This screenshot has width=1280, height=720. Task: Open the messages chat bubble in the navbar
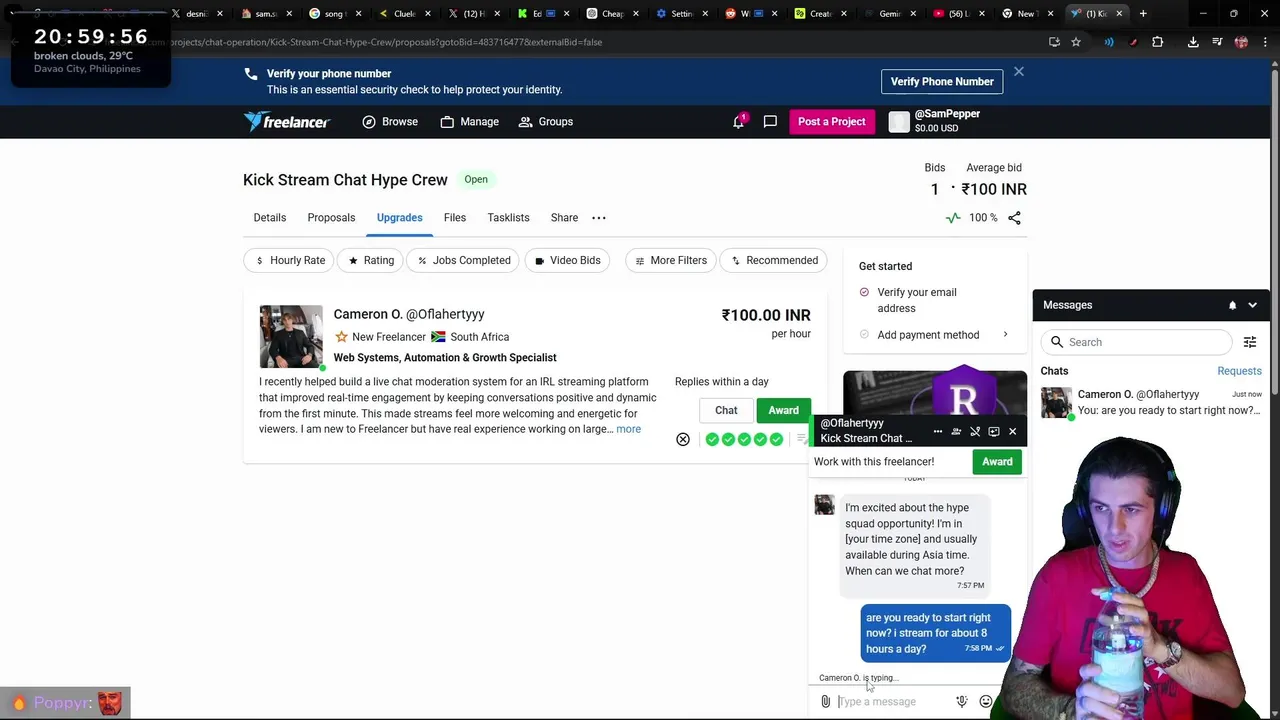click(x=770, y=122)
